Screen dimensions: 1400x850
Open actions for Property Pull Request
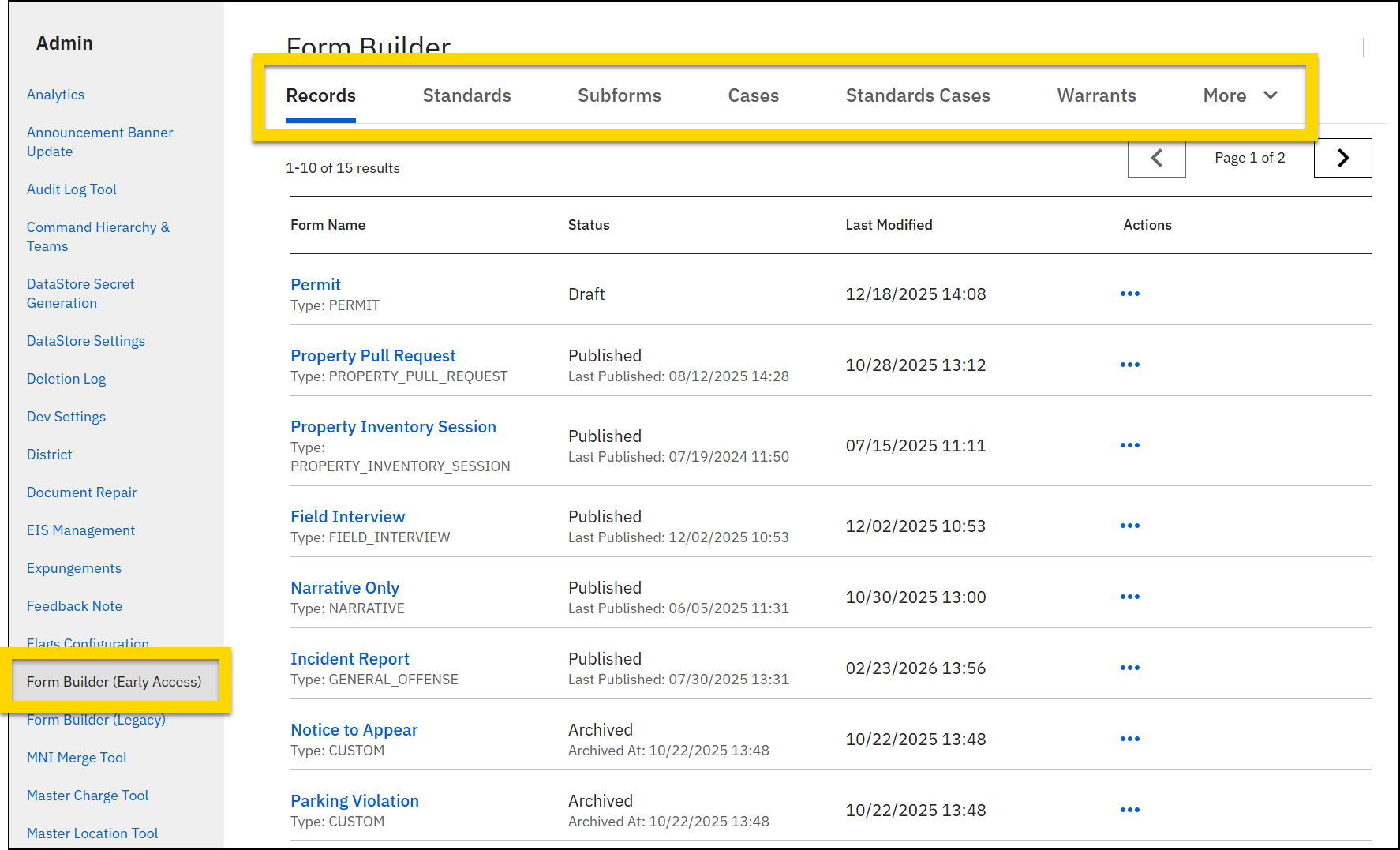pos(1129,365)
